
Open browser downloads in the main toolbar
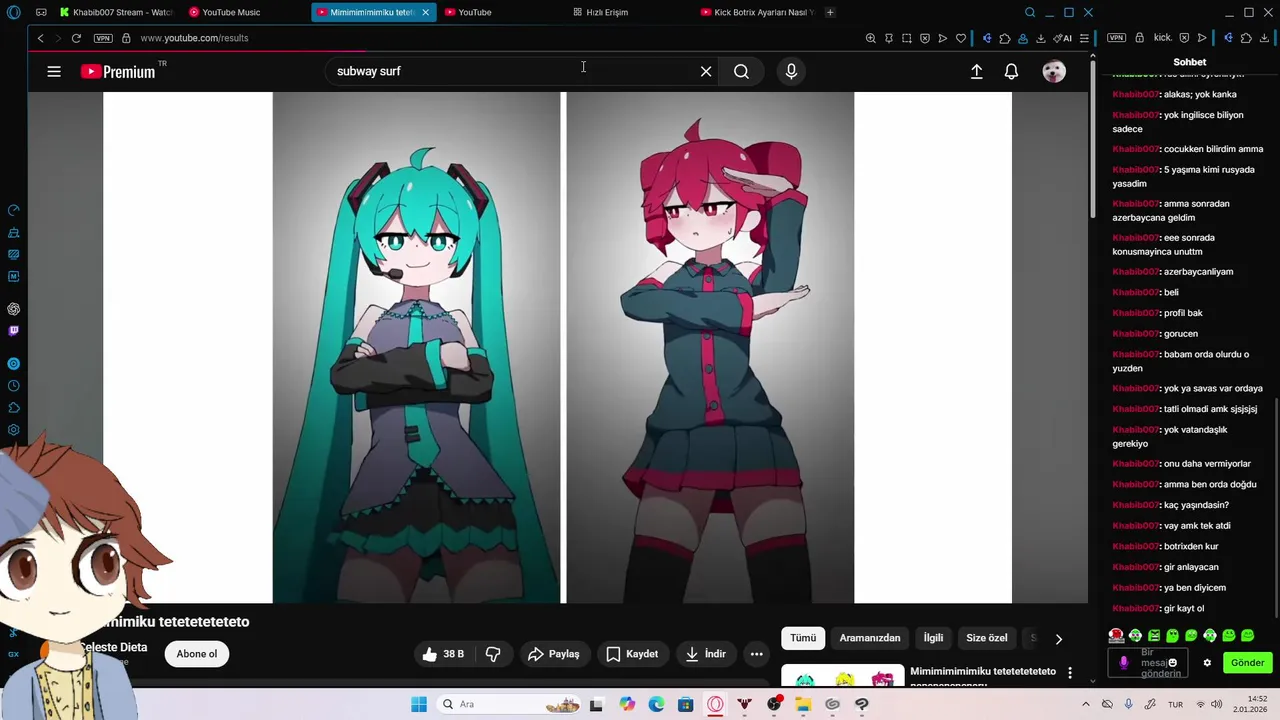click(x=1041, y=38)
